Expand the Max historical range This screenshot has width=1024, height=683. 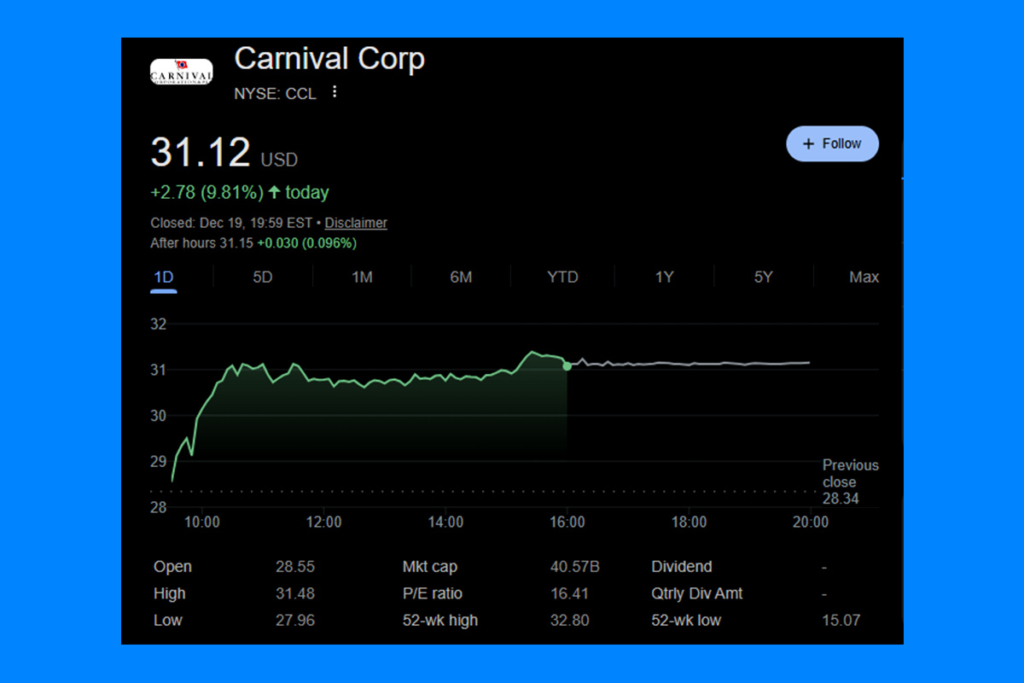pos(863,276)
